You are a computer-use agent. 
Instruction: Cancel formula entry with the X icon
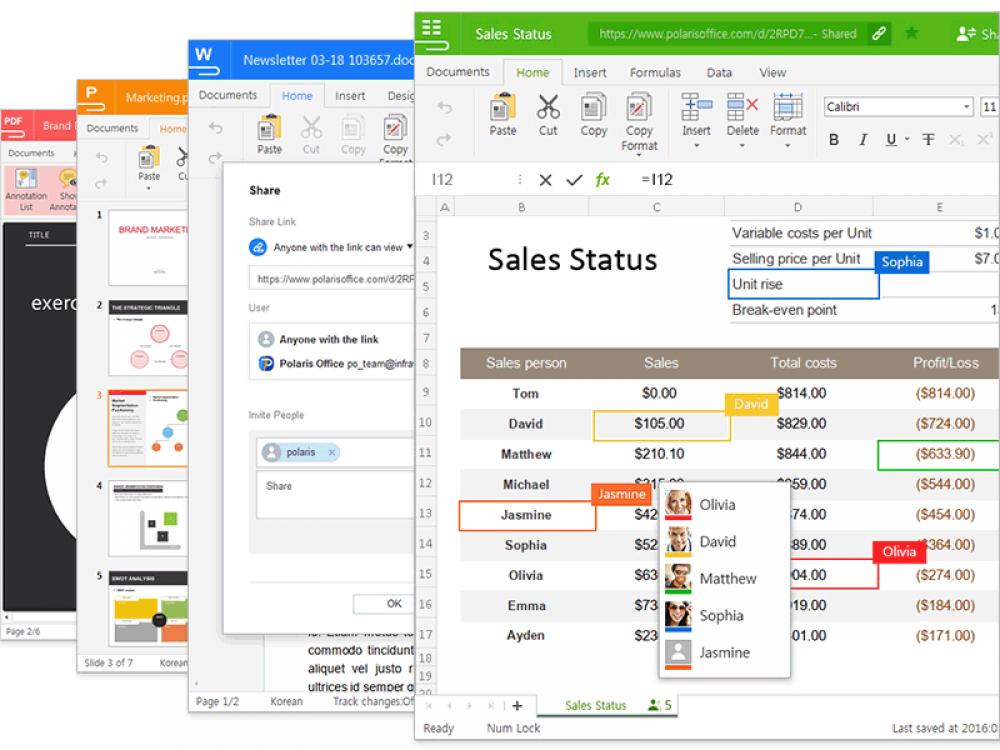[545, 179]
